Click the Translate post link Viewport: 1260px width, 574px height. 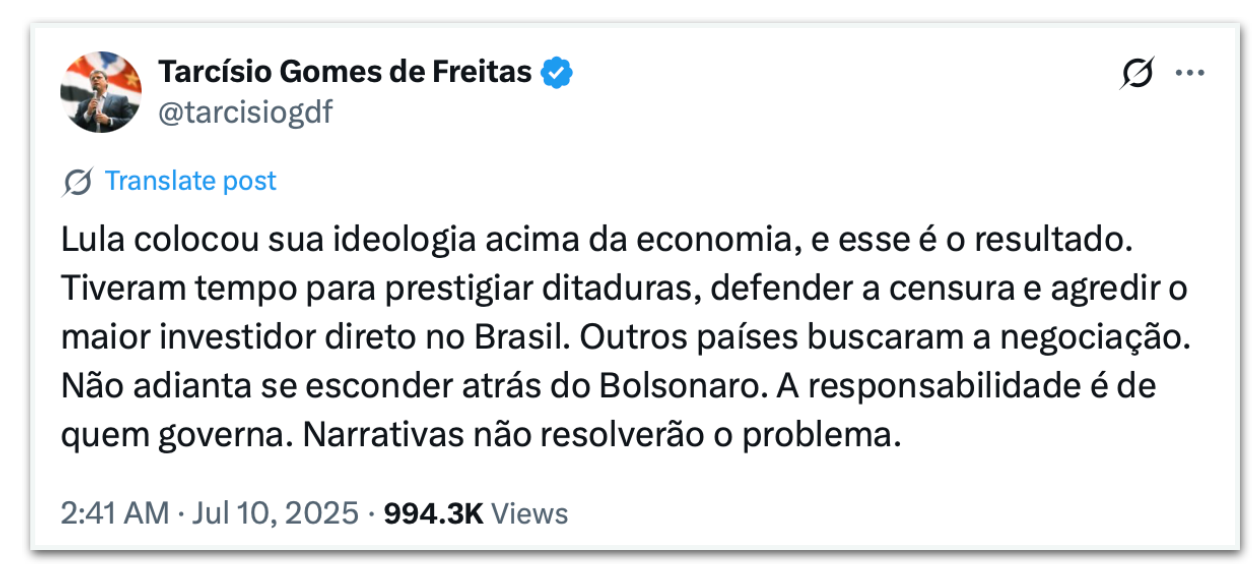pos(190,181)
